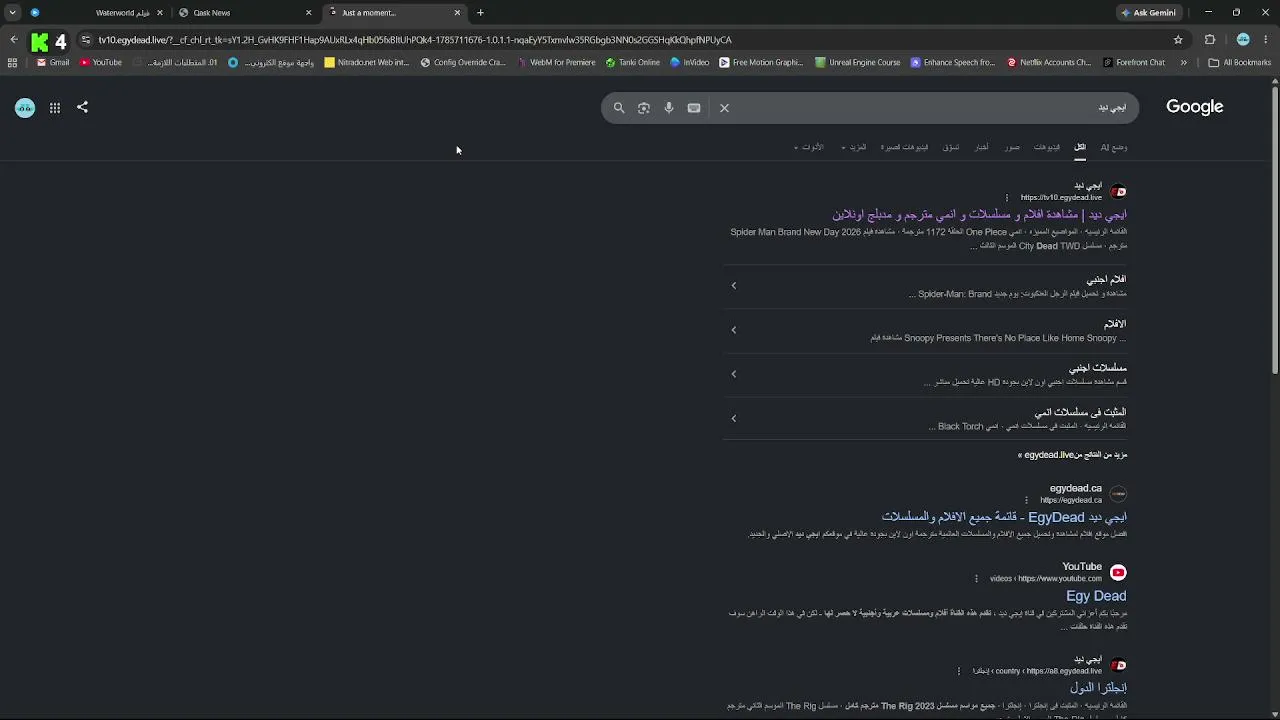
Task: Open the More (المزيد) dropdown
Action: (x=854, y=147)
